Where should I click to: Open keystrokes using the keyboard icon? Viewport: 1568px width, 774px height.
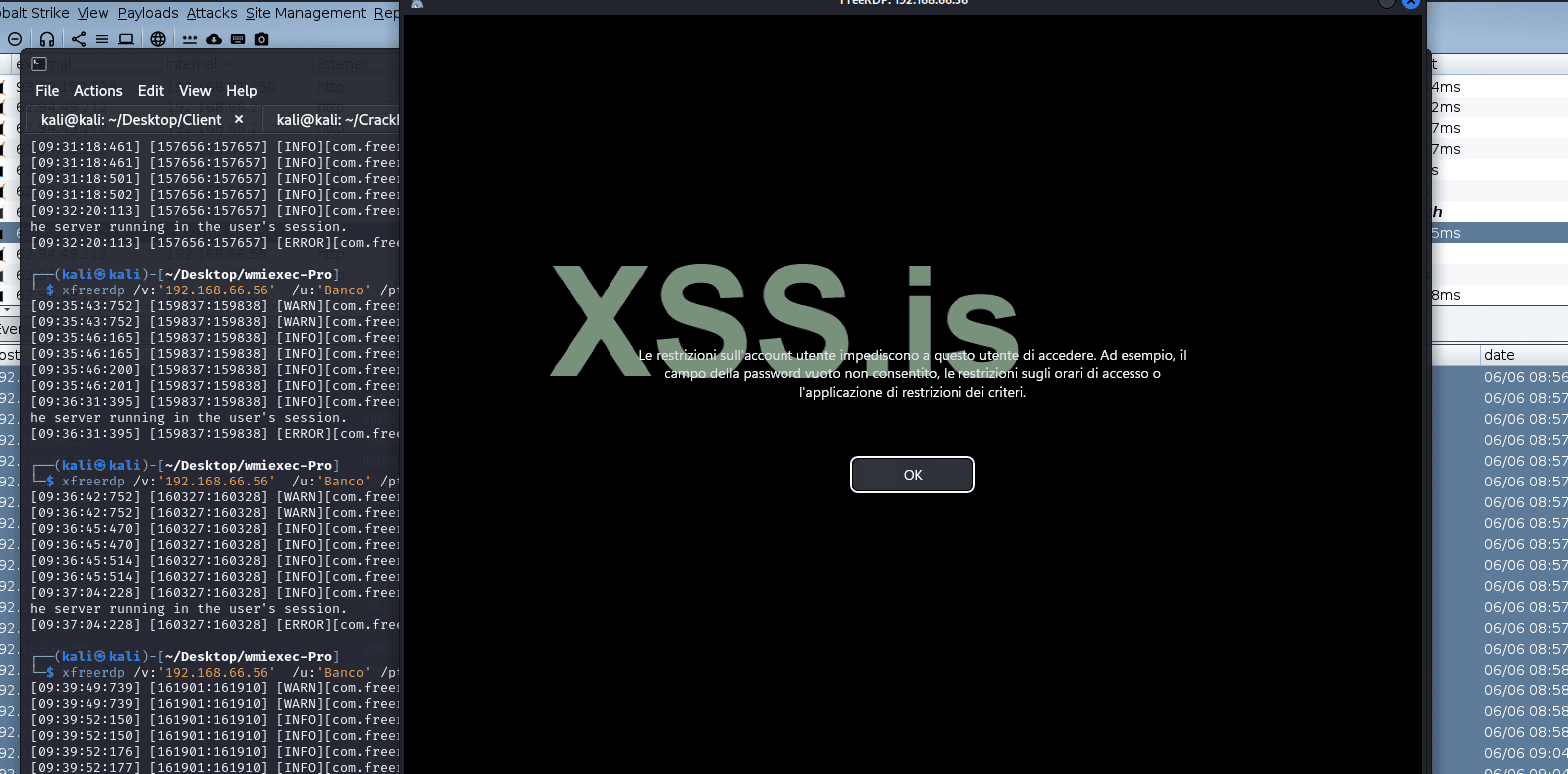(x=238, y=39)
